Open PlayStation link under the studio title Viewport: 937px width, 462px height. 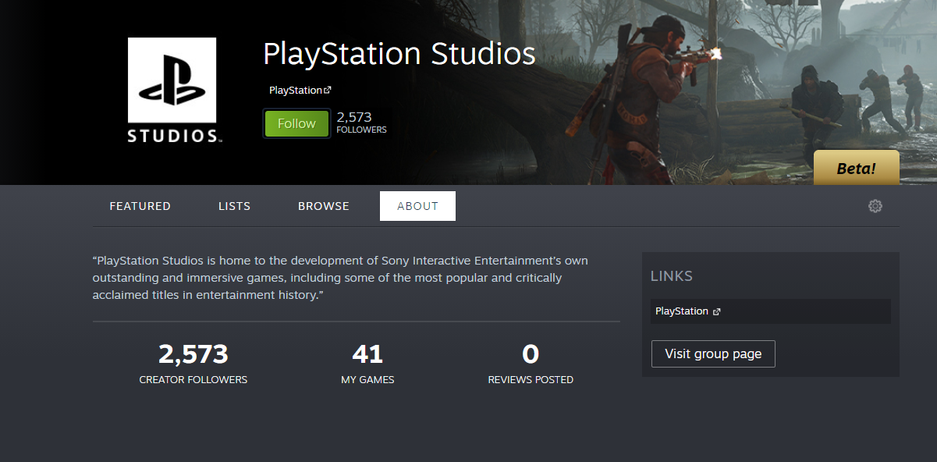tap(295, 91)
